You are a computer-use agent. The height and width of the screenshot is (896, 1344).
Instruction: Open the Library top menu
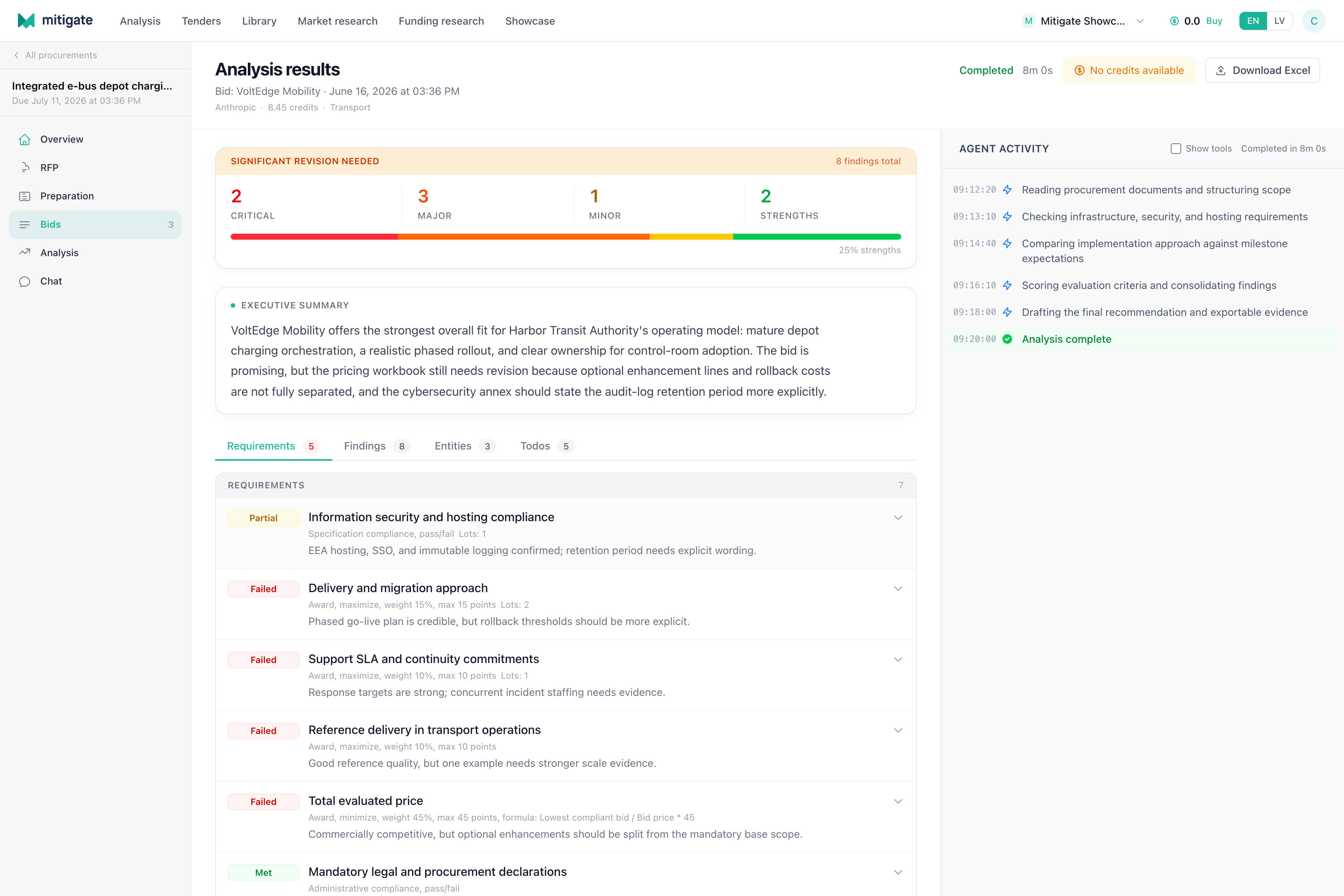click(259, 21)
